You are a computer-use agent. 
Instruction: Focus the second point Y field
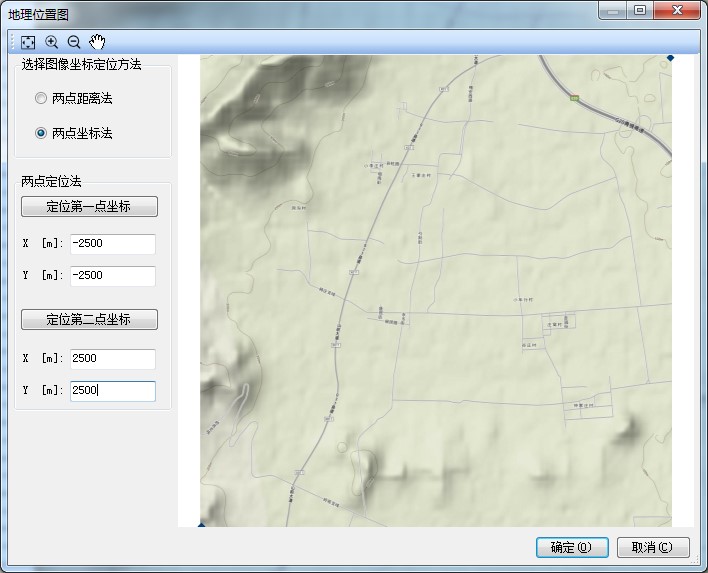pyautogui.click(x=113, y=391)
